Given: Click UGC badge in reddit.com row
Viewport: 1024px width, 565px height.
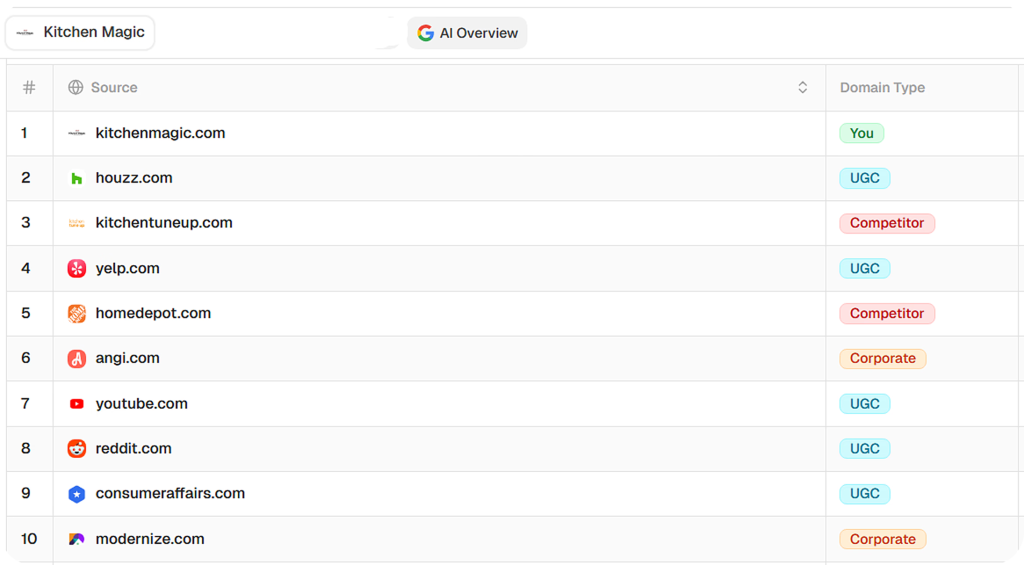Looking at the screenshot, I should [864, 449].
